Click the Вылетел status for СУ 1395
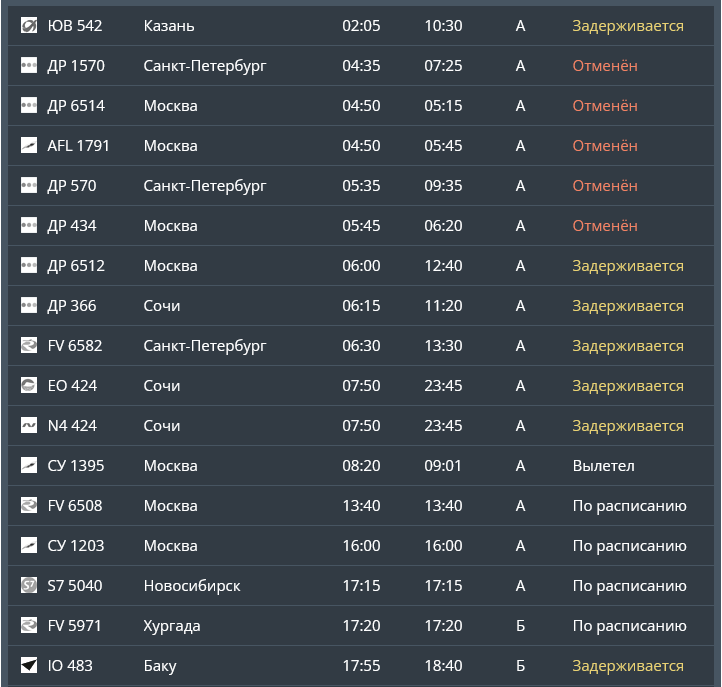This screenshot has height=687, width=722. pos(603,466)
